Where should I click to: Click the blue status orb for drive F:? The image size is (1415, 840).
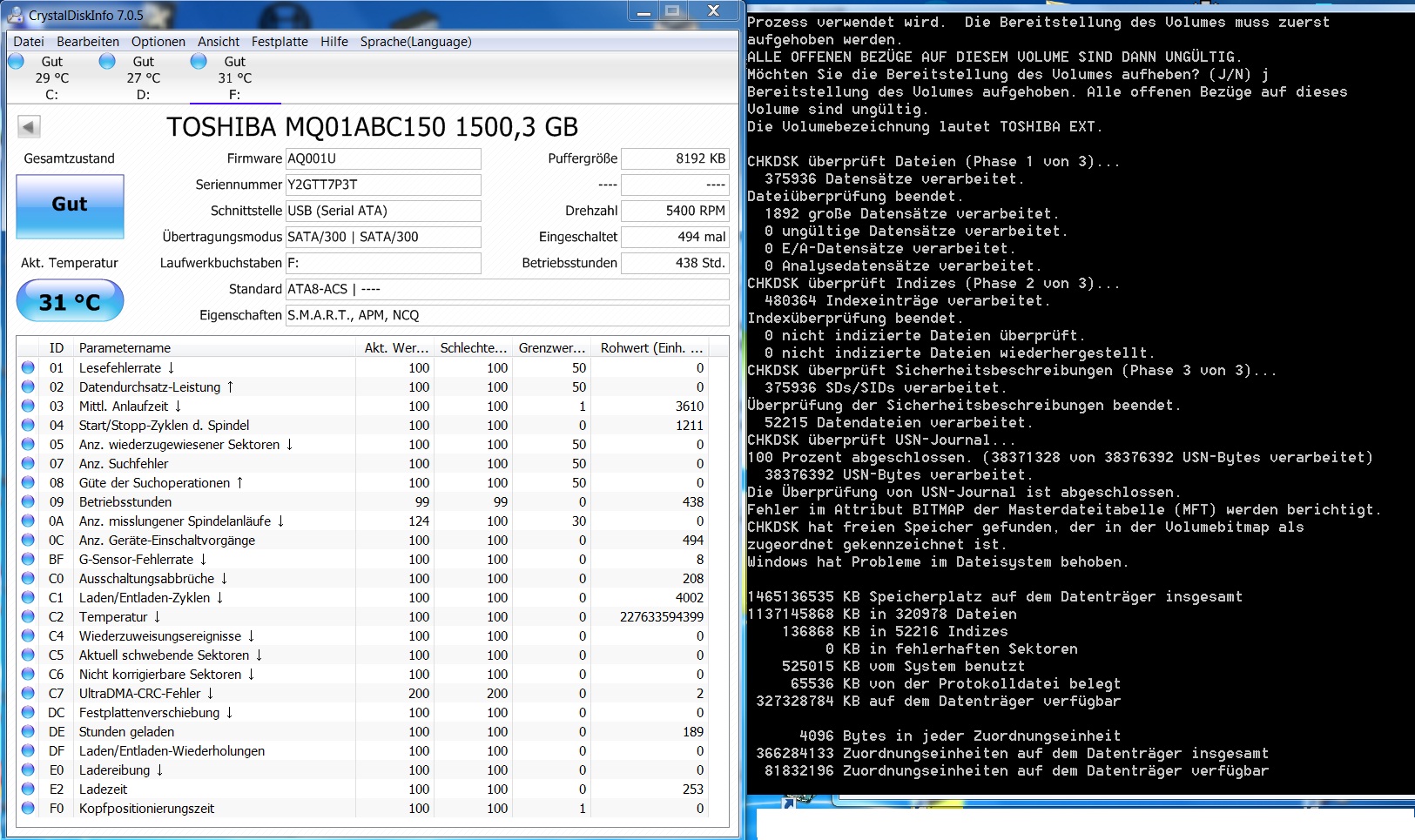pos(199,61)
